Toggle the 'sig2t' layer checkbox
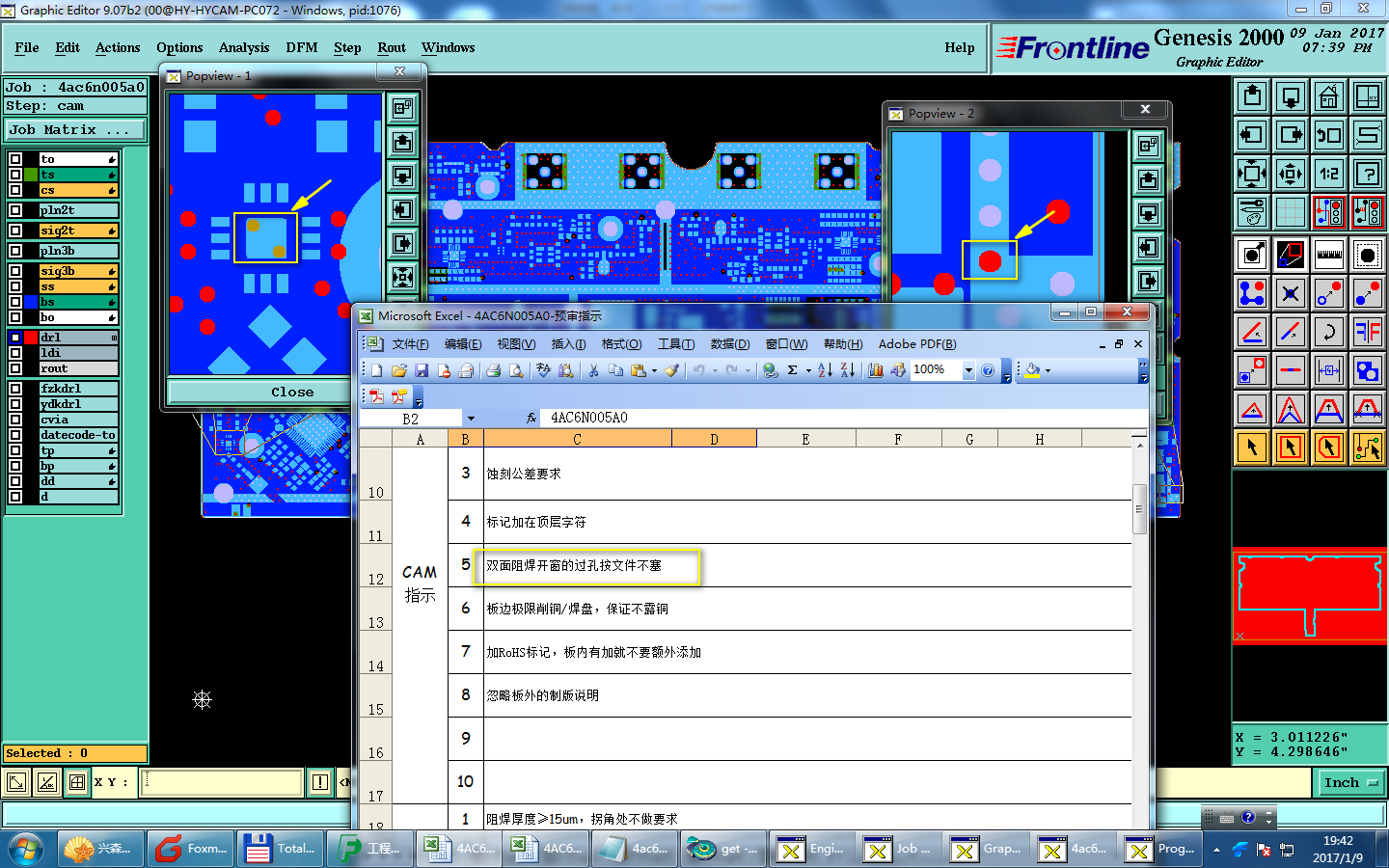Viewport: 1389px width, 868px height. tap(15, 231)
